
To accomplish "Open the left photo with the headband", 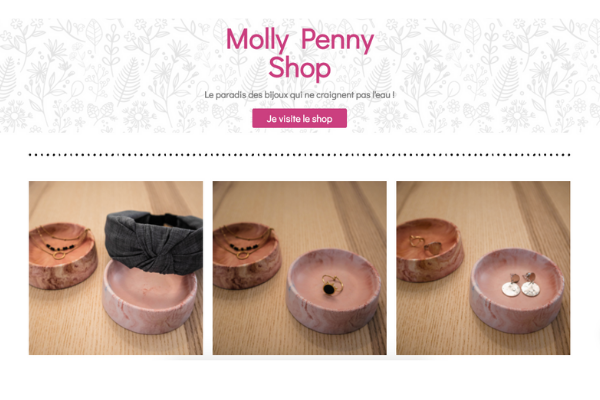I will (x=116, y=268).
